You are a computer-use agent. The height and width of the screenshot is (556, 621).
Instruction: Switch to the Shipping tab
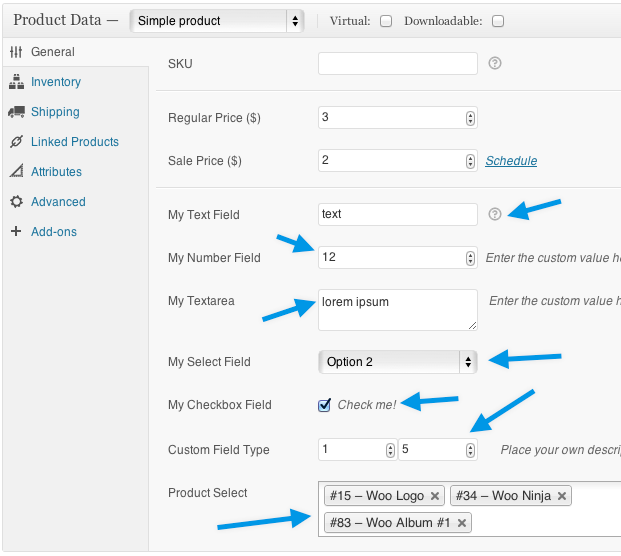[x=55, y=112]
